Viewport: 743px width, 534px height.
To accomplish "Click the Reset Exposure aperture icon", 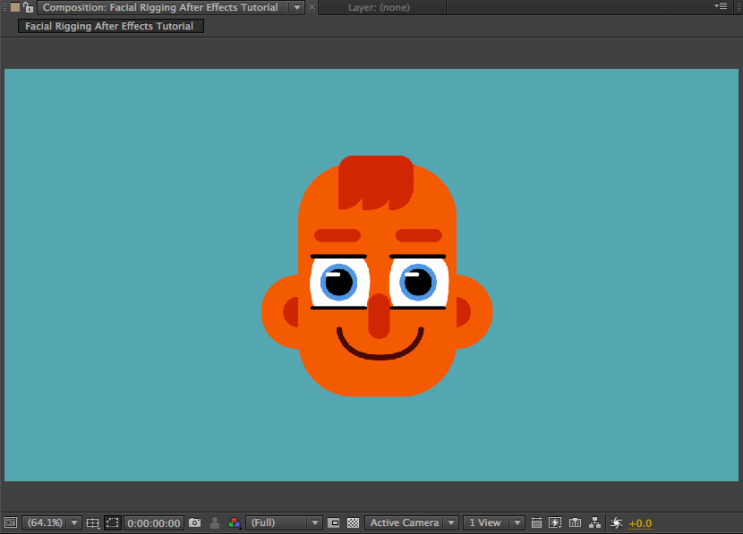I will tap(616, 523).
